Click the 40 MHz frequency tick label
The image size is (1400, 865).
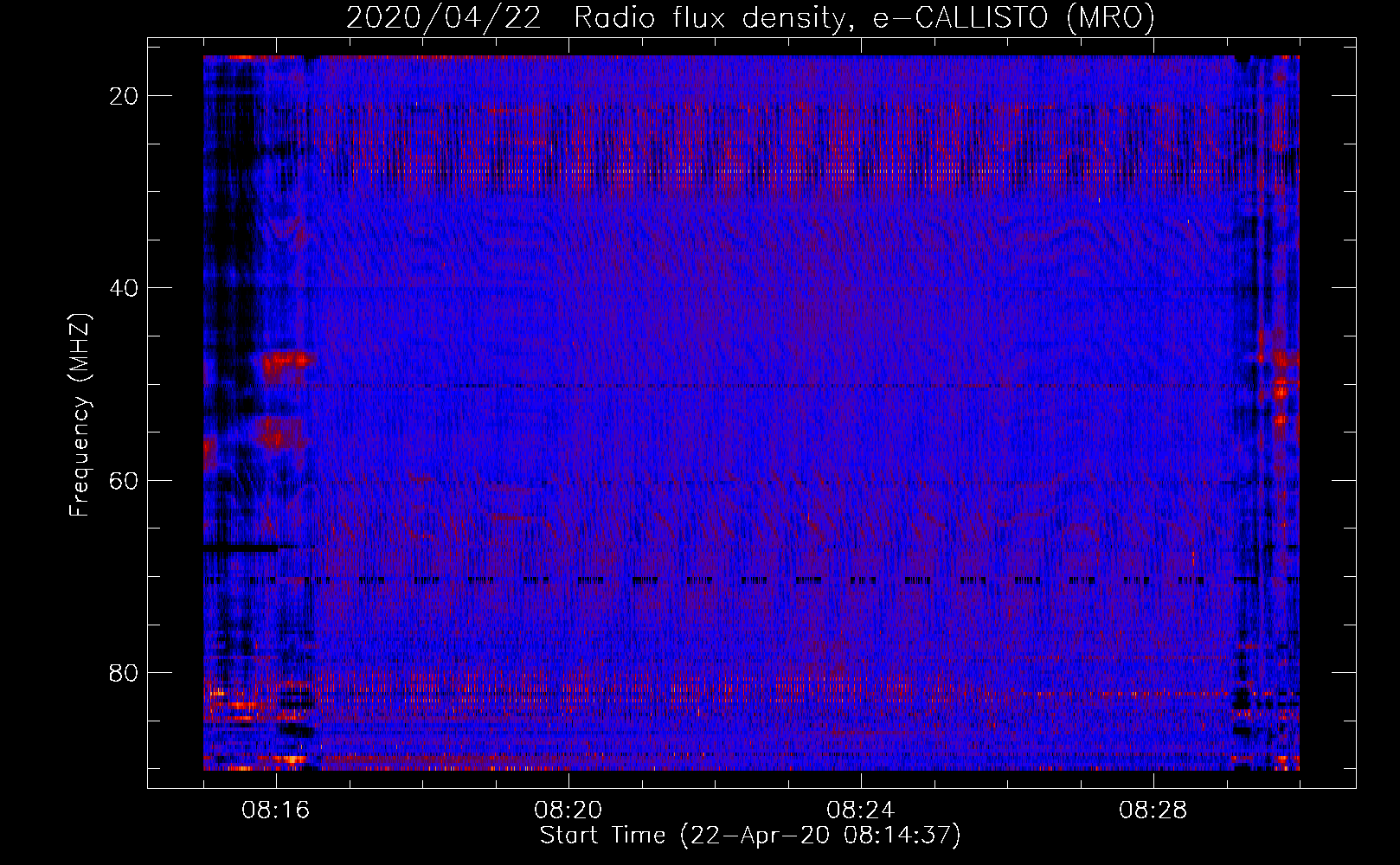[x=125, y=288]
